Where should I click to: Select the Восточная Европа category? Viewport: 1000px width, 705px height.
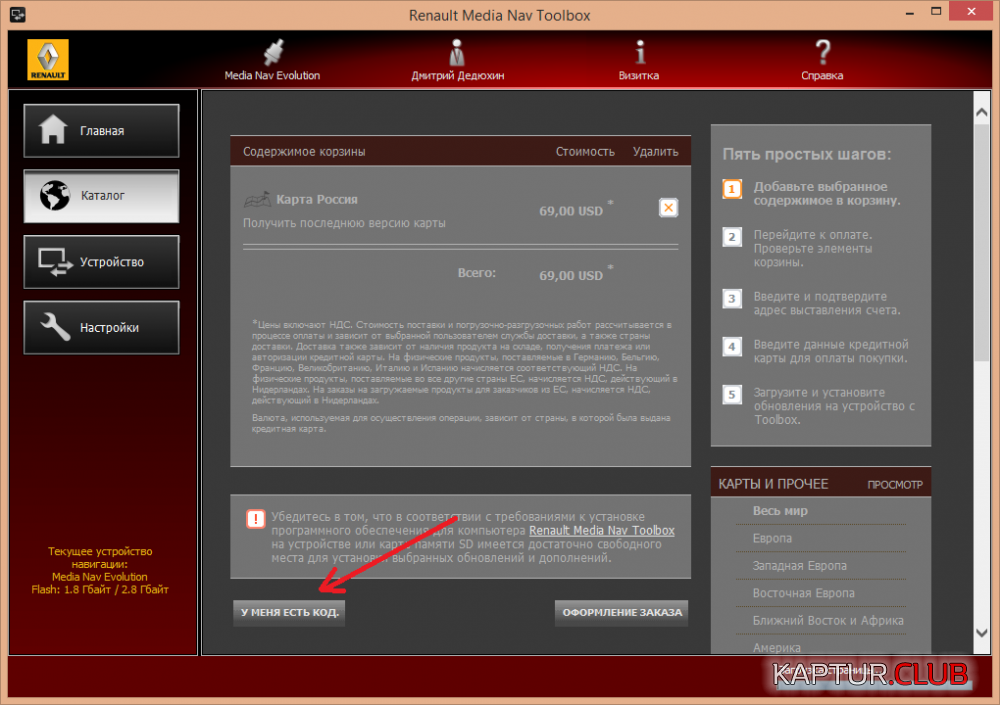[804, 593]
